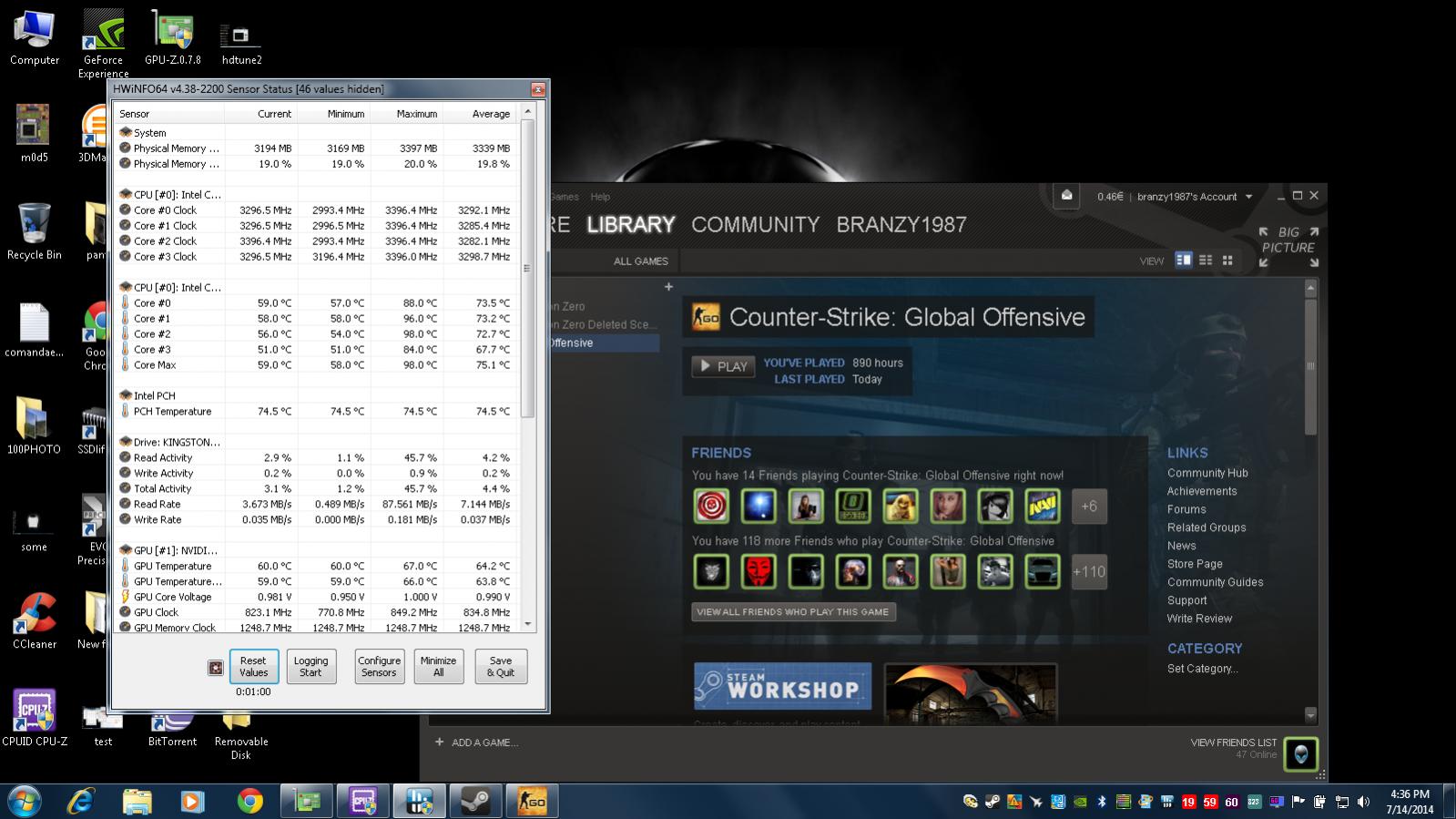Image resolution: width=1456 pixels, height=819 pixels.
Task: Click Add a Game in Steam
Action: 476,742
